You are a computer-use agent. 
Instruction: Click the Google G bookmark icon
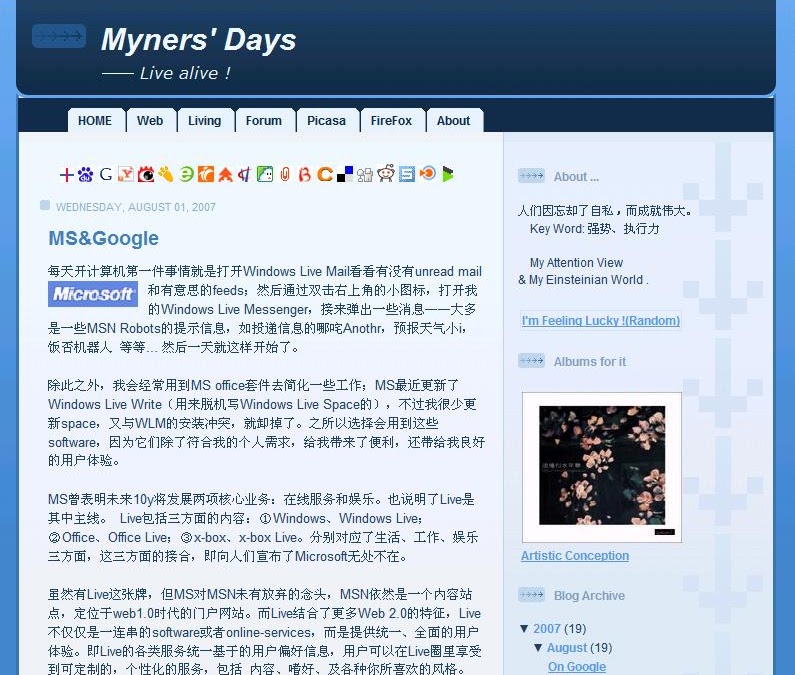point(106,174)
